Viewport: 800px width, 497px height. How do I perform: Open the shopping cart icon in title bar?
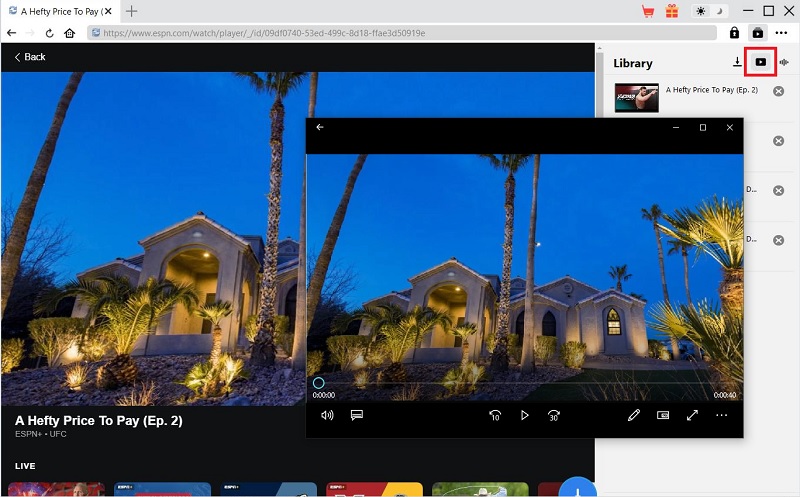pos(648,11)
